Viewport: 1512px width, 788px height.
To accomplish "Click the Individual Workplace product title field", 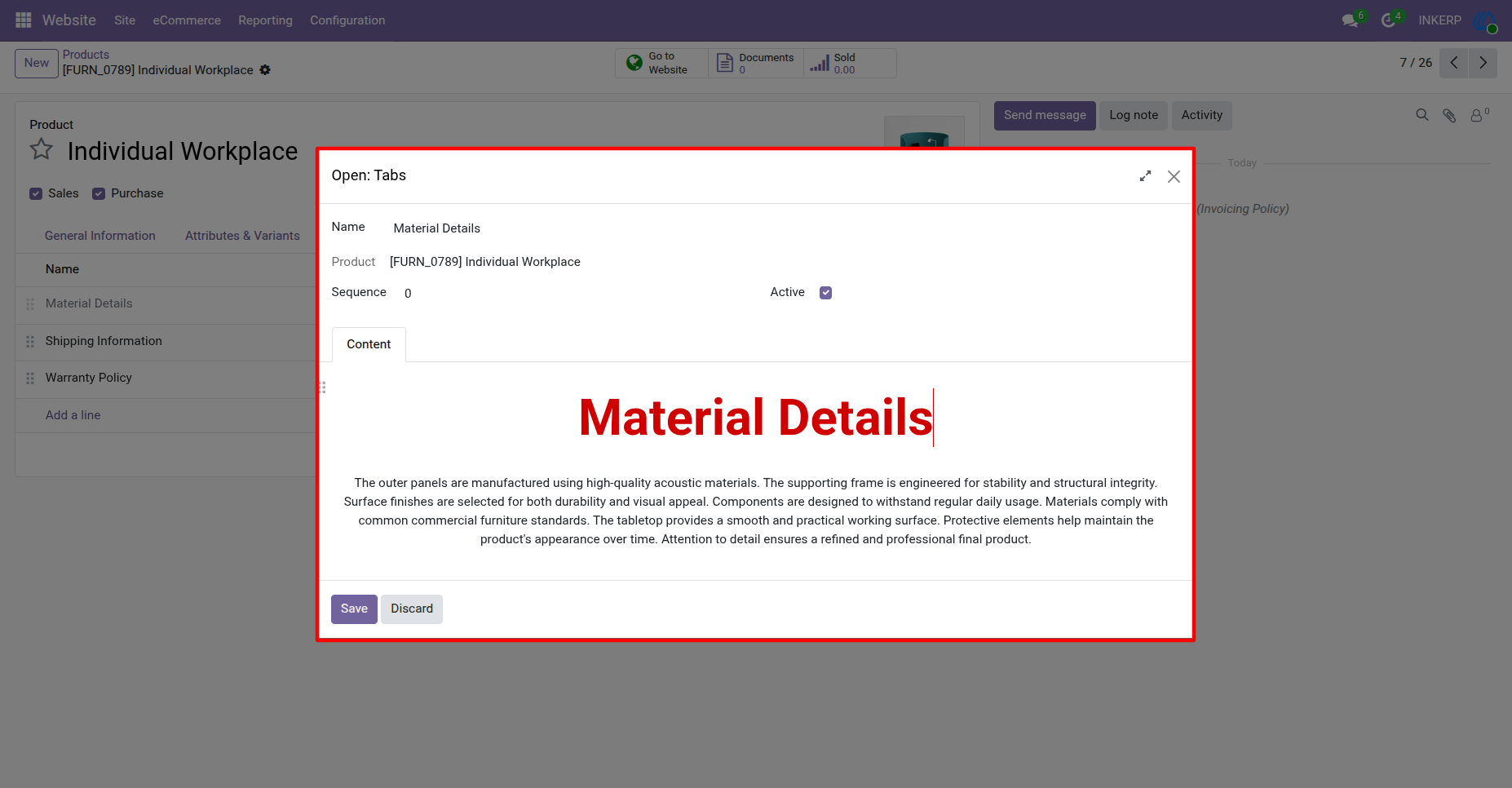I will (183, 151).
